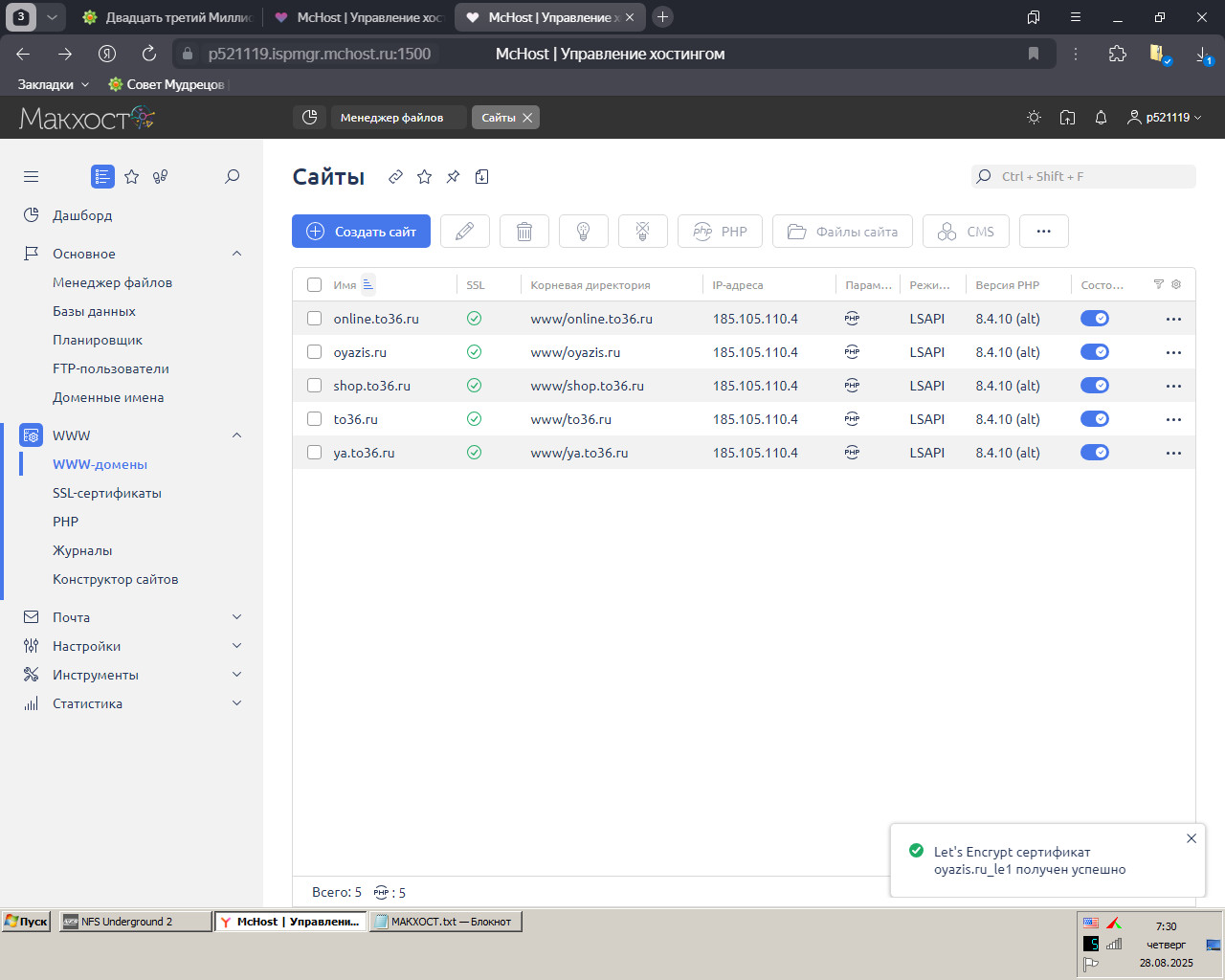The width and height of the screenshot is (1225, 980).
Task: Open the Закладки bookmarks dropdown
Action: click(x=54, y=84)
